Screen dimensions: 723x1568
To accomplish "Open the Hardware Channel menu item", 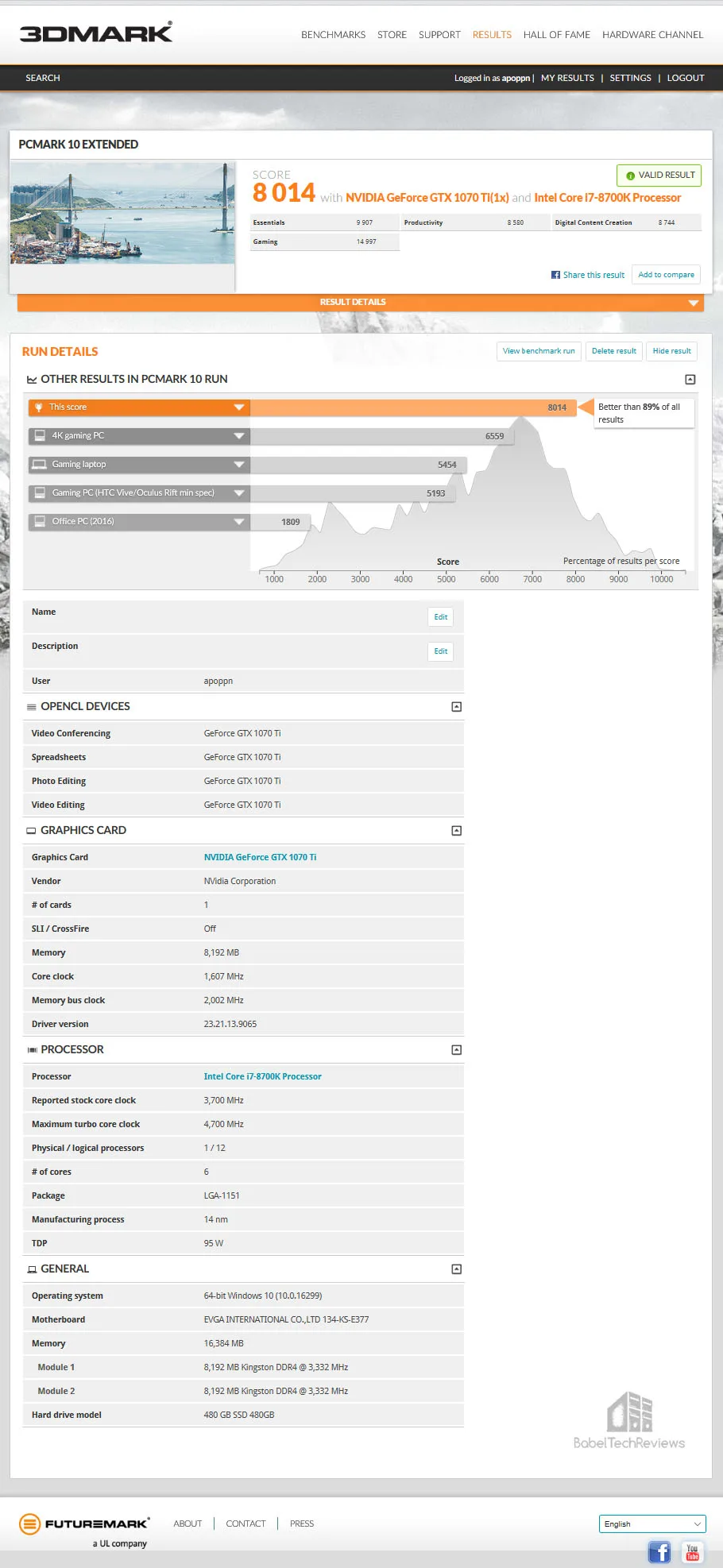I will click(653, 35).
